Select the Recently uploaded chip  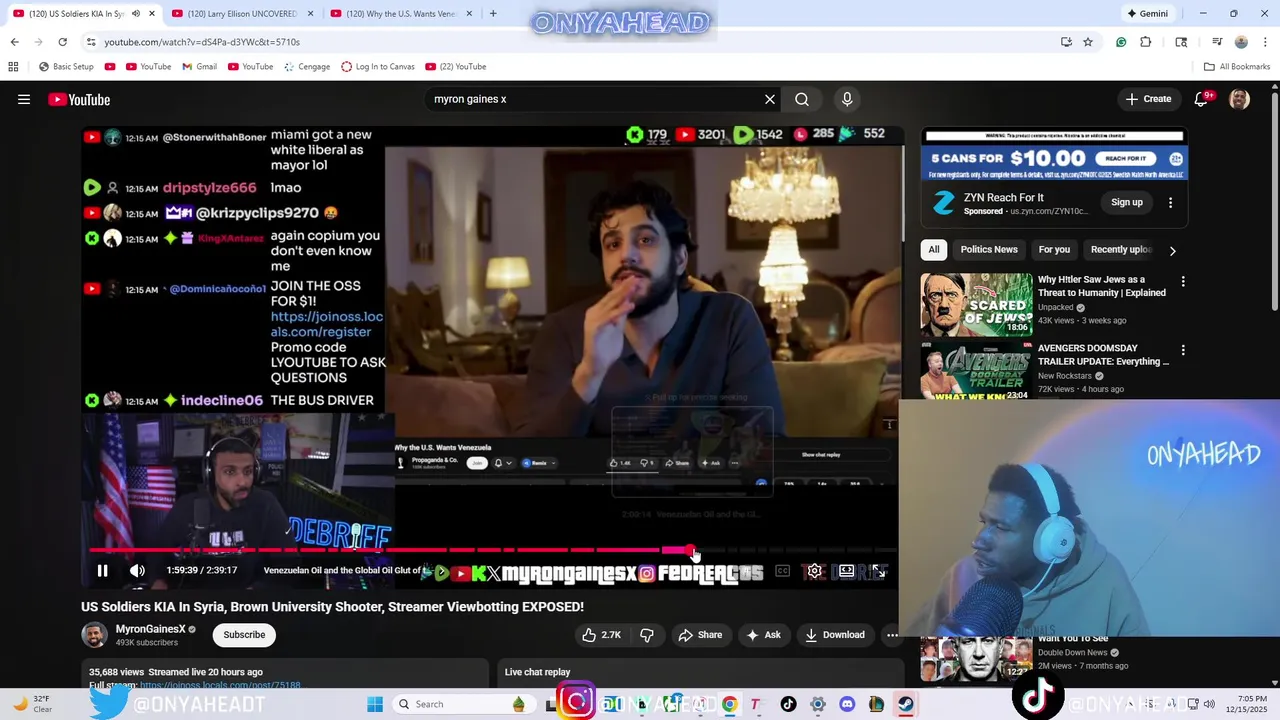point(1121,250)
